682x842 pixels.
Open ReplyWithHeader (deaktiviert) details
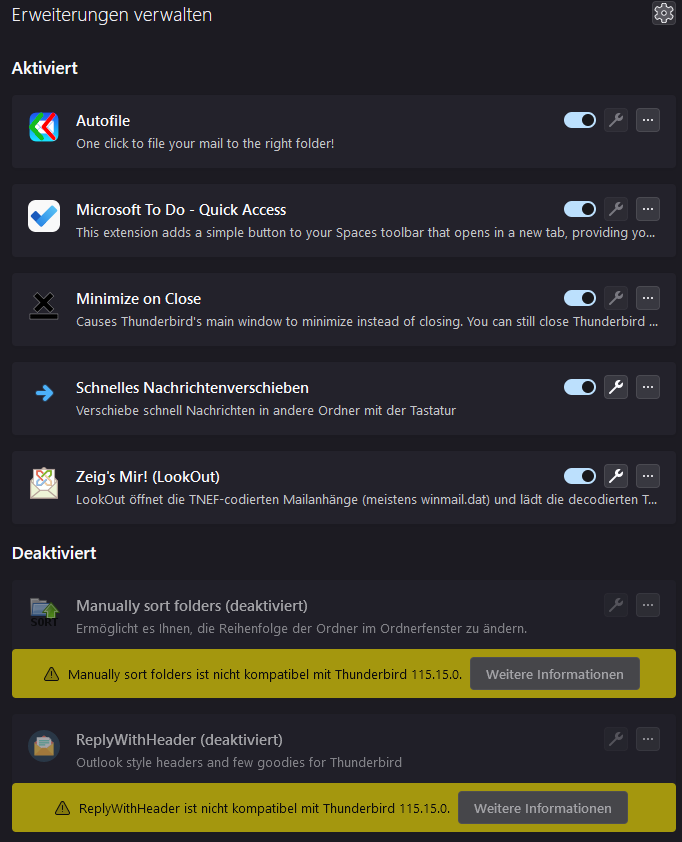point(179,740)
